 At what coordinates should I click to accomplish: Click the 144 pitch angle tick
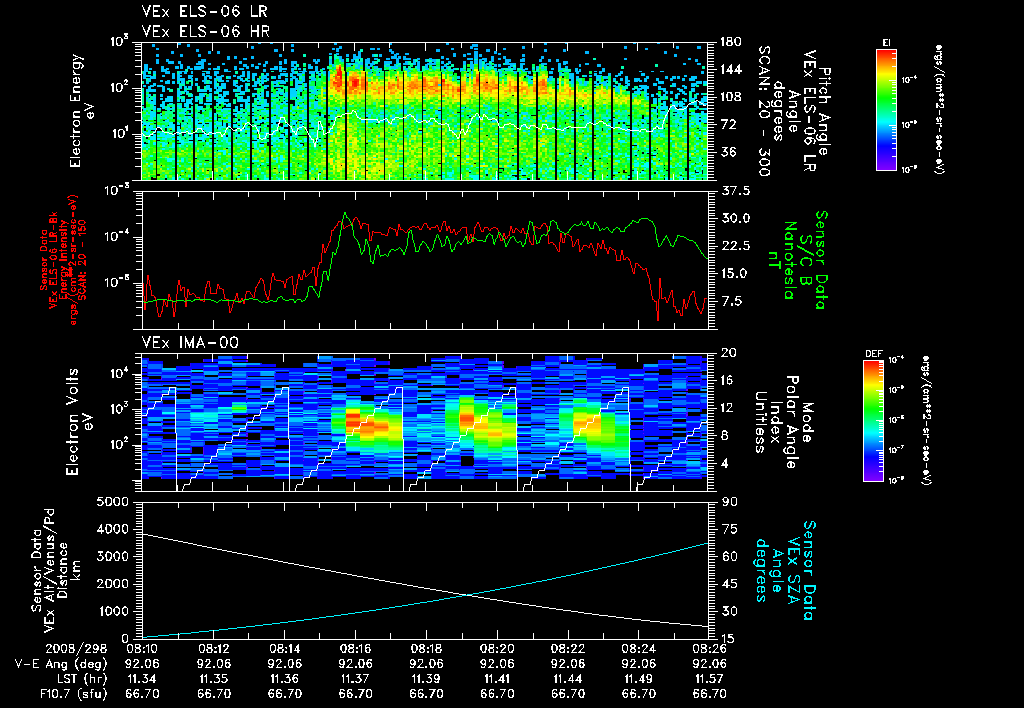(x=731, y=69)
